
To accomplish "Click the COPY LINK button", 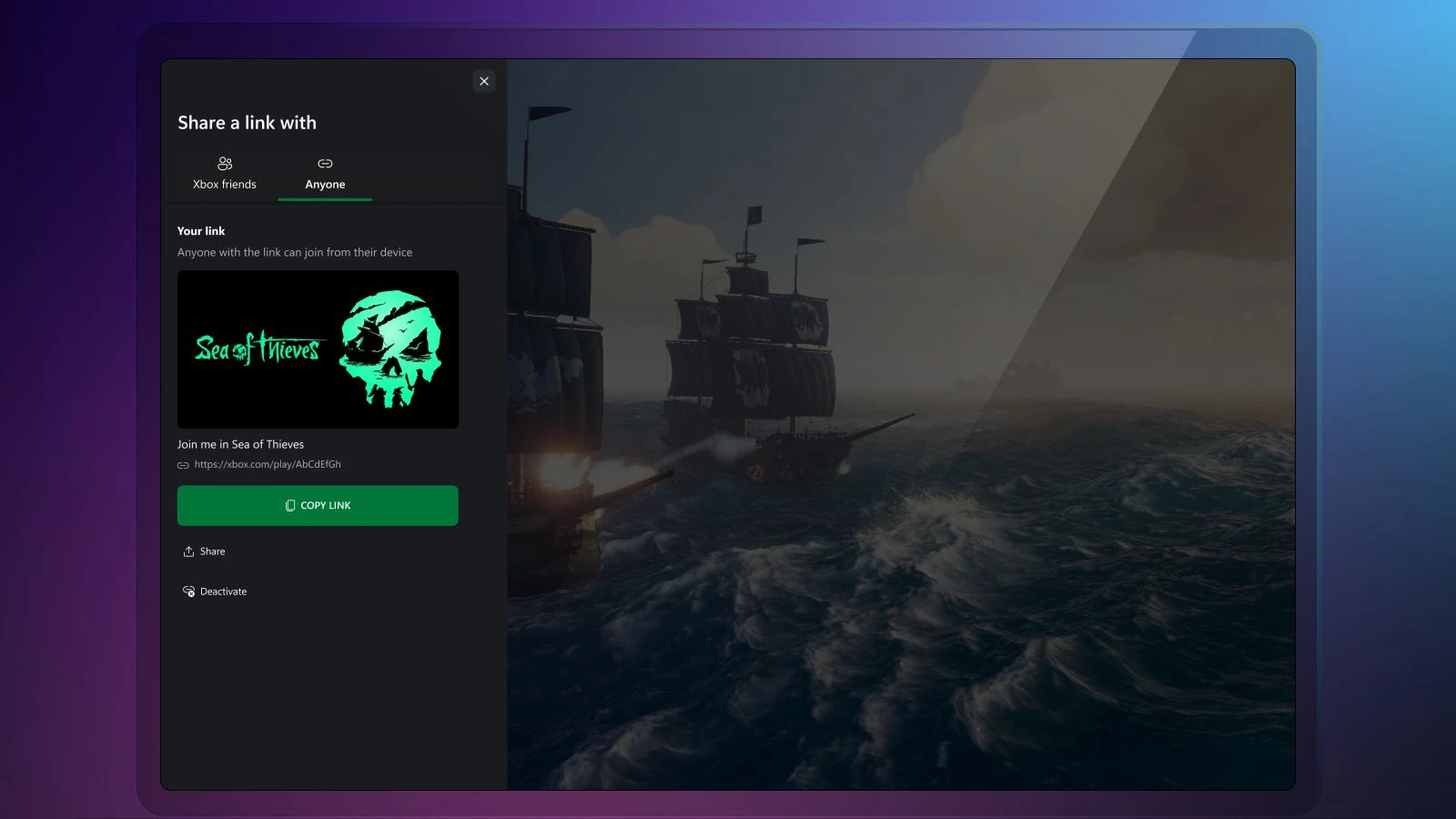I will coord(318,505).
